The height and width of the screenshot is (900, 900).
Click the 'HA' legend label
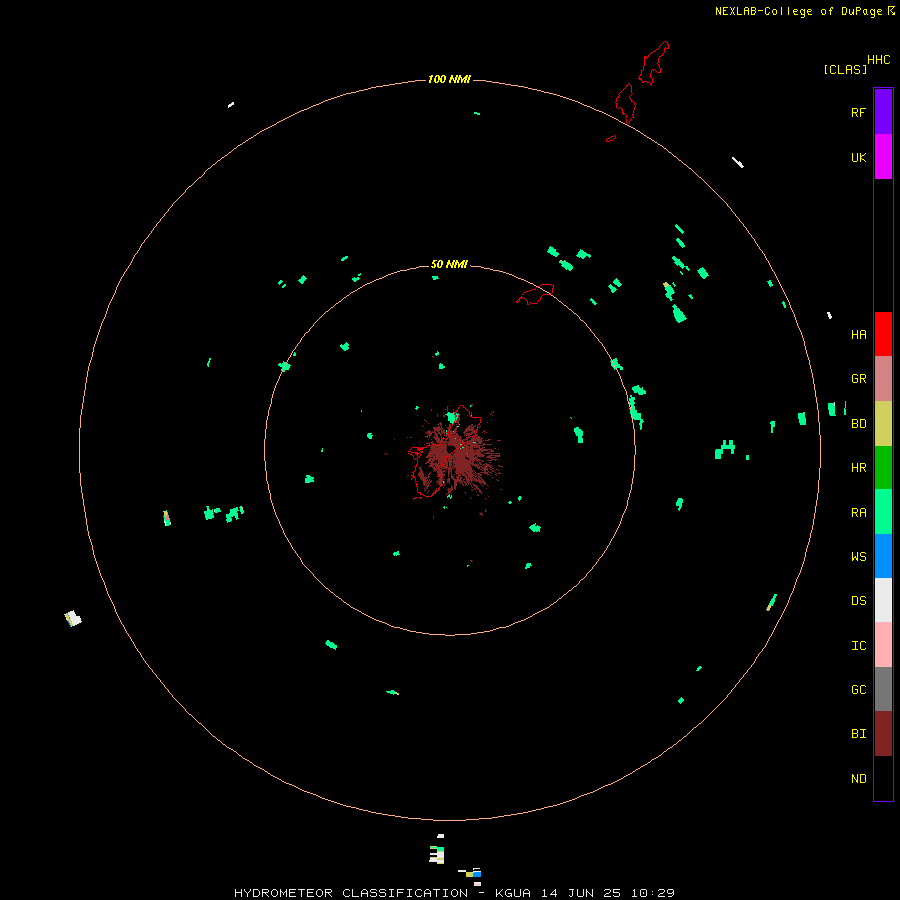pyautogui.click(x=858, y=335)
